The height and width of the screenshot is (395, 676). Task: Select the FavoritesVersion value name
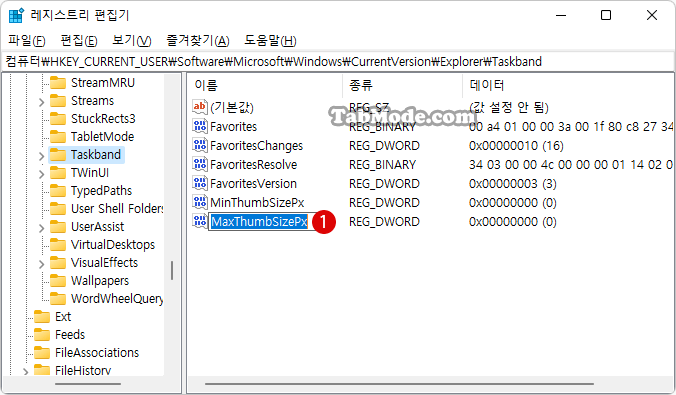pyautogui.click(x=254, y=184)
